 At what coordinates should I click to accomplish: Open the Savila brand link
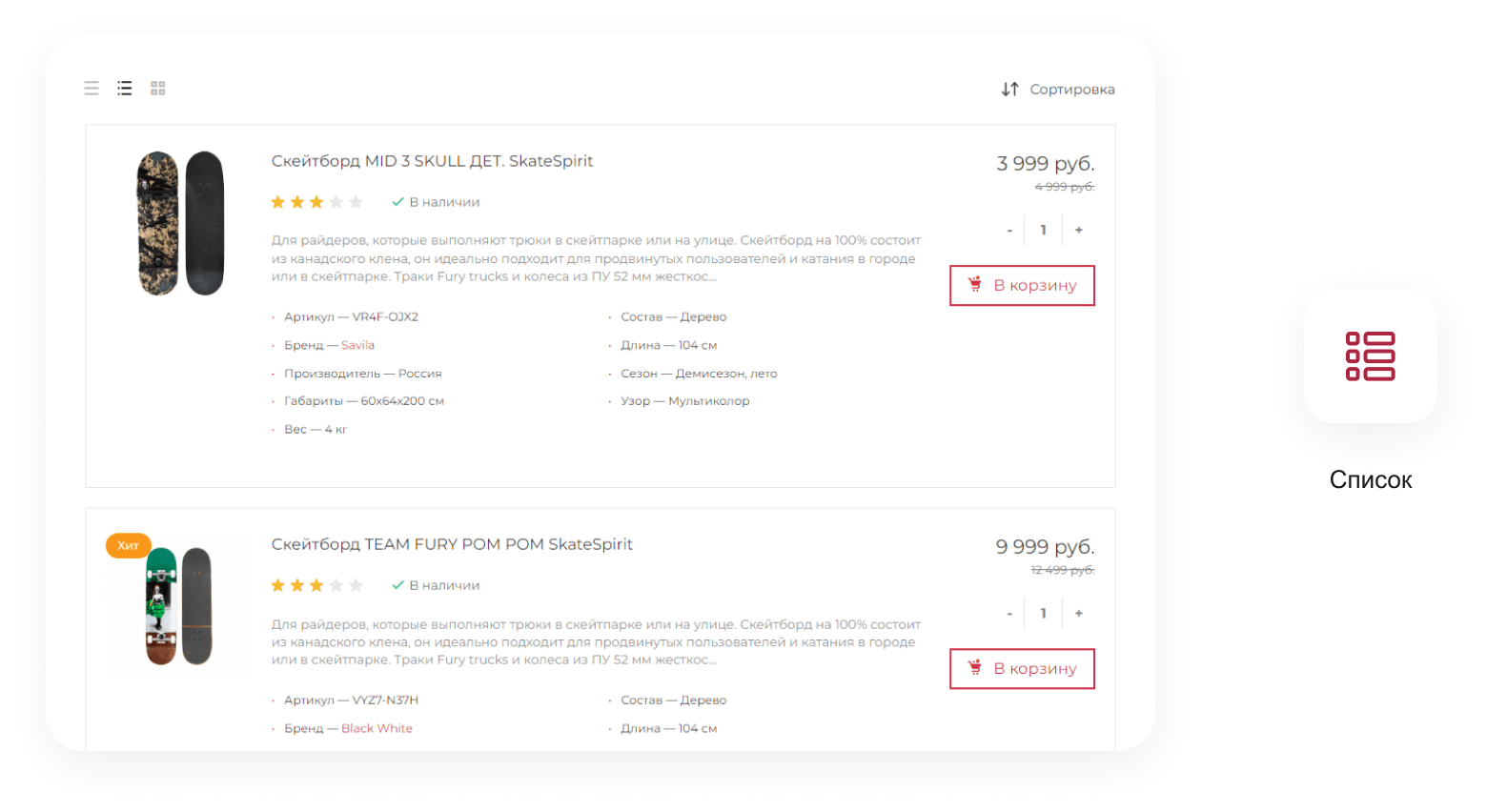(357, 345)
